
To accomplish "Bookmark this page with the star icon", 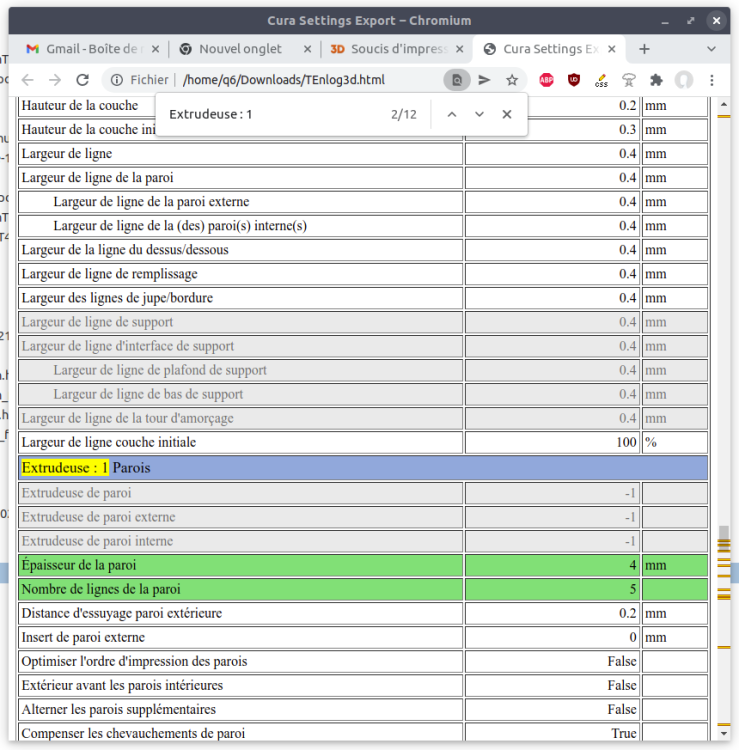I will point(512,80).
